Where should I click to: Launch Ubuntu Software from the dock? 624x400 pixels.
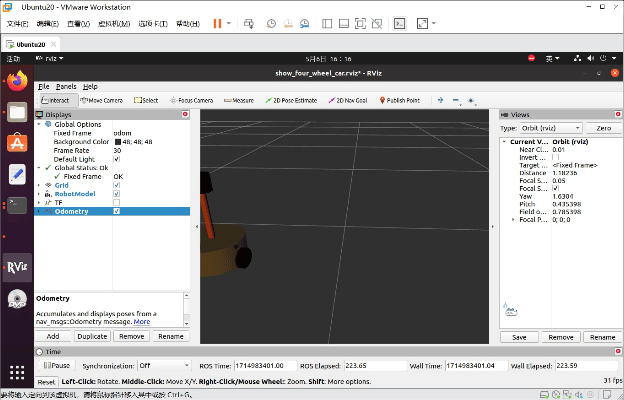[x=17, y=143]
